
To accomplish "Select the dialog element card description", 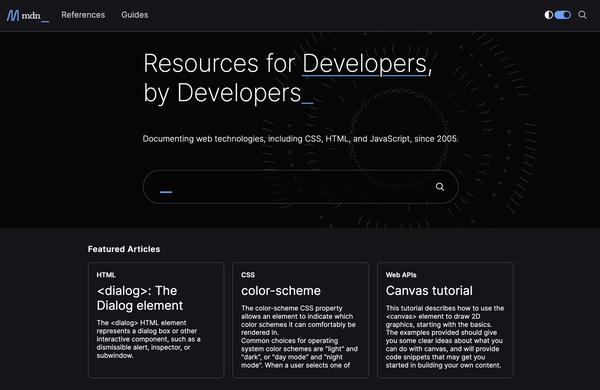I will (148, 339).
